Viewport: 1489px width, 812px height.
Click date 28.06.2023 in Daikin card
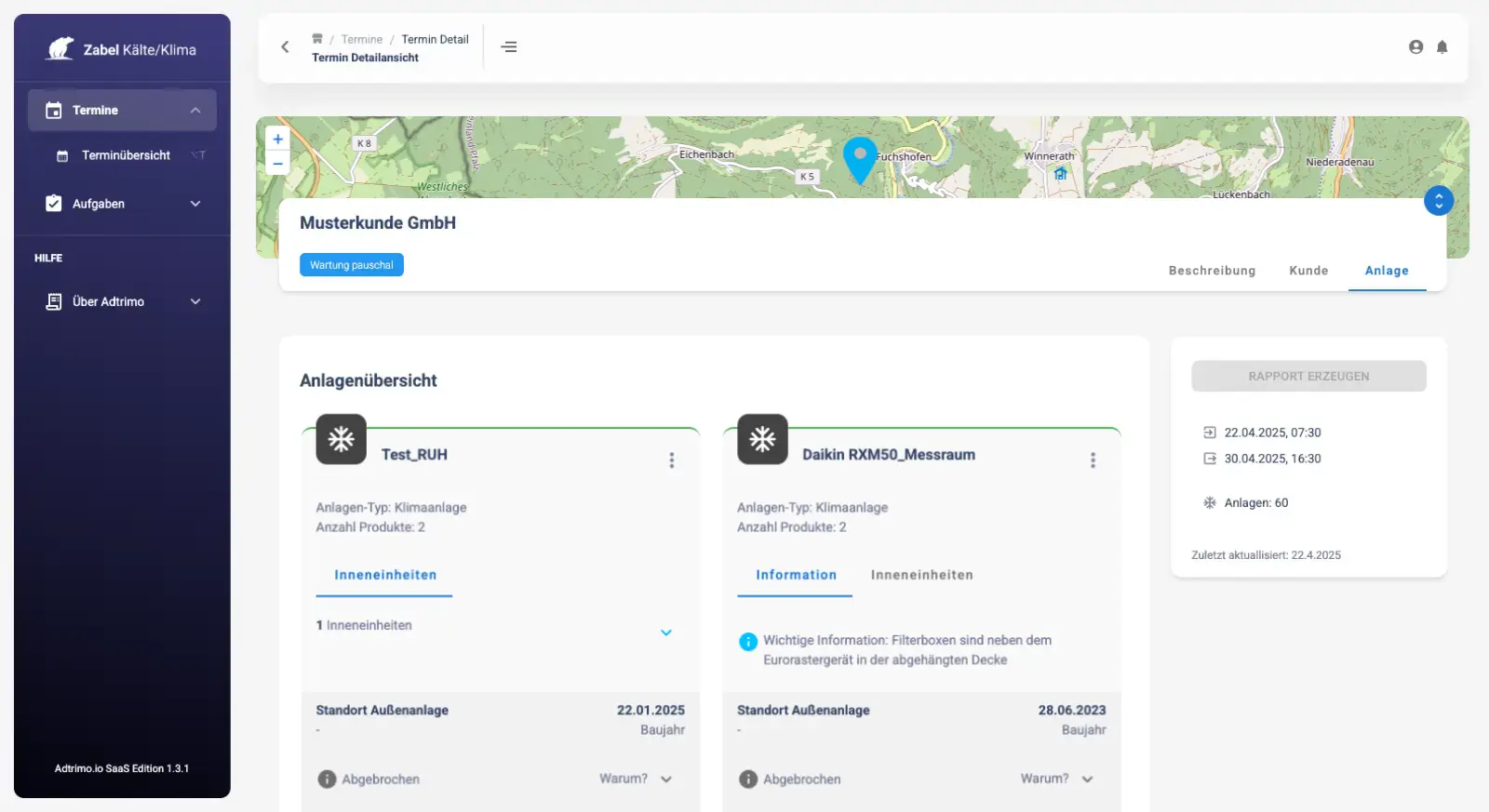[1072, 710]
